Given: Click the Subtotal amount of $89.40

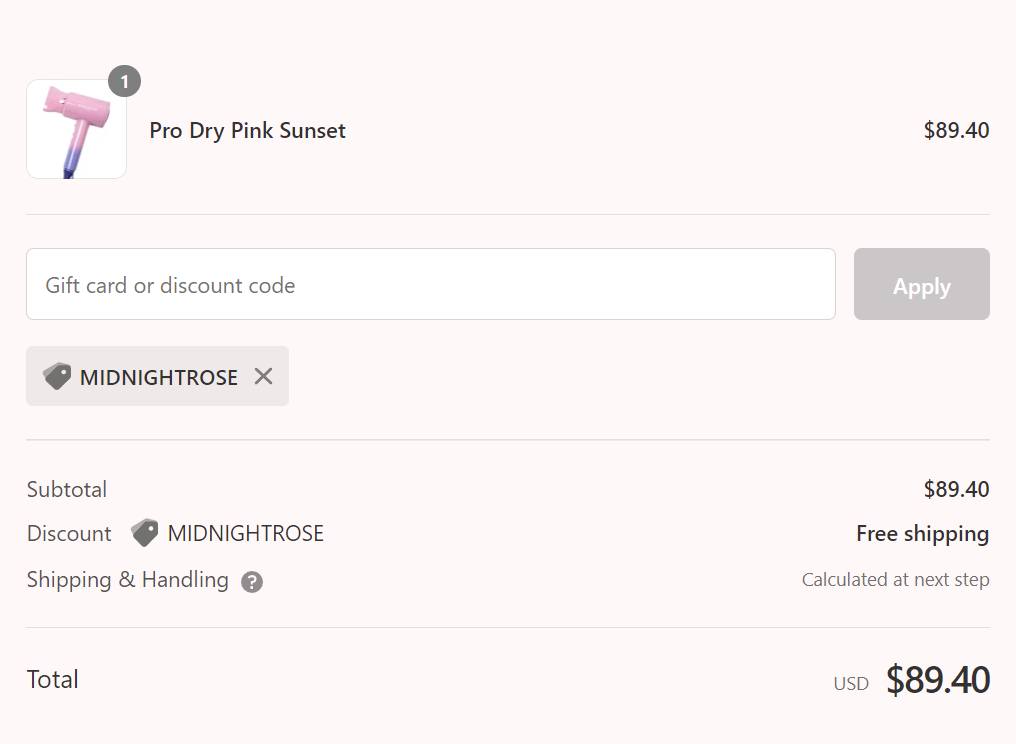Looking at the screenshot, I should coord(956,489).
